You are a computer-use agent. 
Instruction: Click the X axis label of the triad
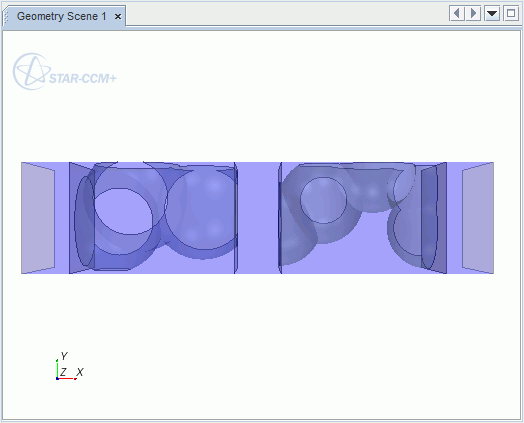click(80, 372)
